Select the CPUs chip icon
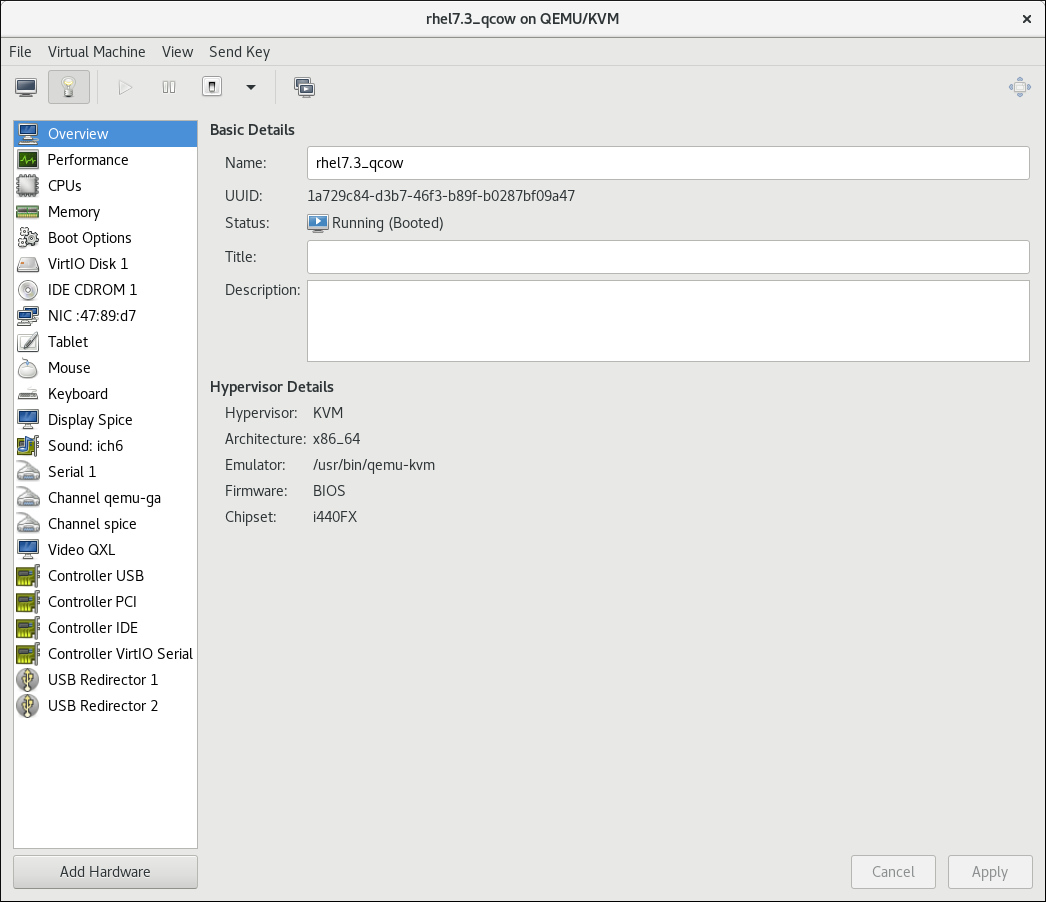Viewport: 1046px width, 902px height. (28, 185)
